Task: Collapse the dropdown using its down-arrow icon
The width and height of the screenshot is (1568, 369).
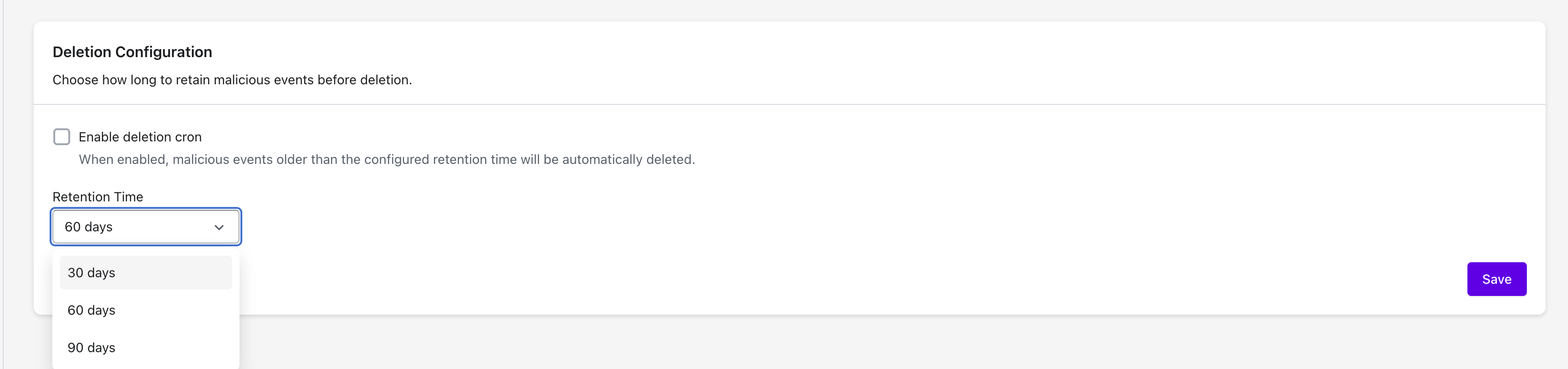Action: (219, 227)
